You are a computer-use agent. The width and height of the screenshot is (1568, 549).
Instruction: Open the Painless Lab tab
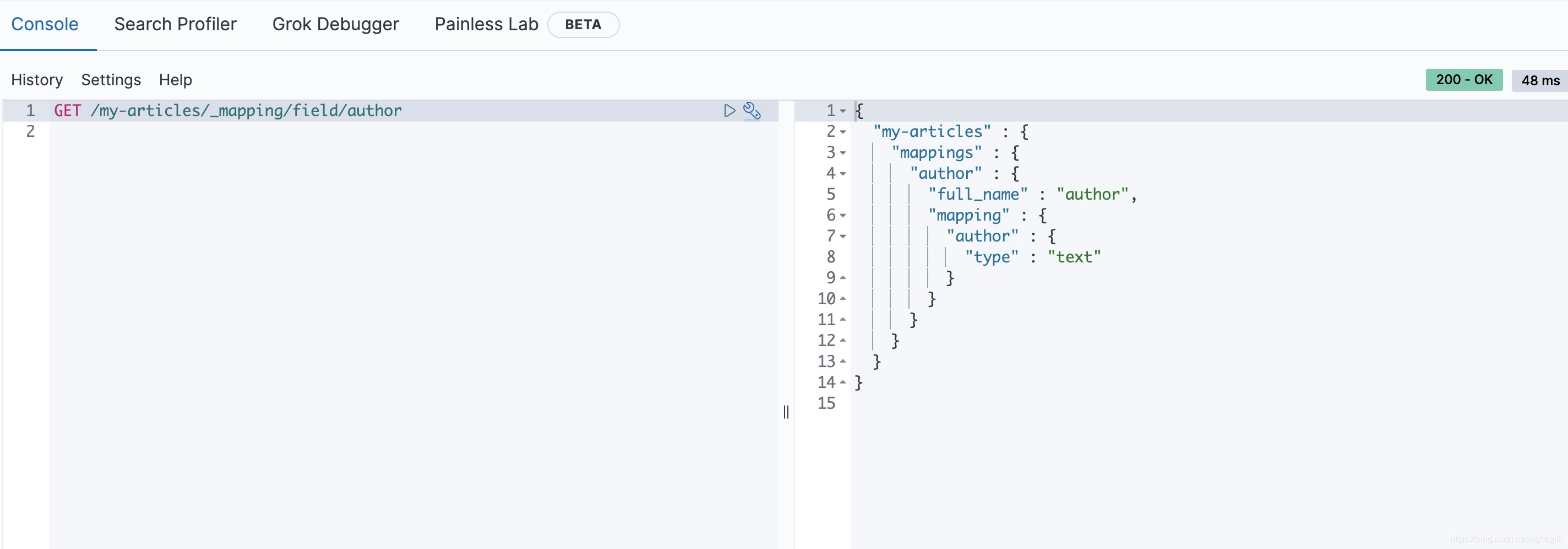486,24
